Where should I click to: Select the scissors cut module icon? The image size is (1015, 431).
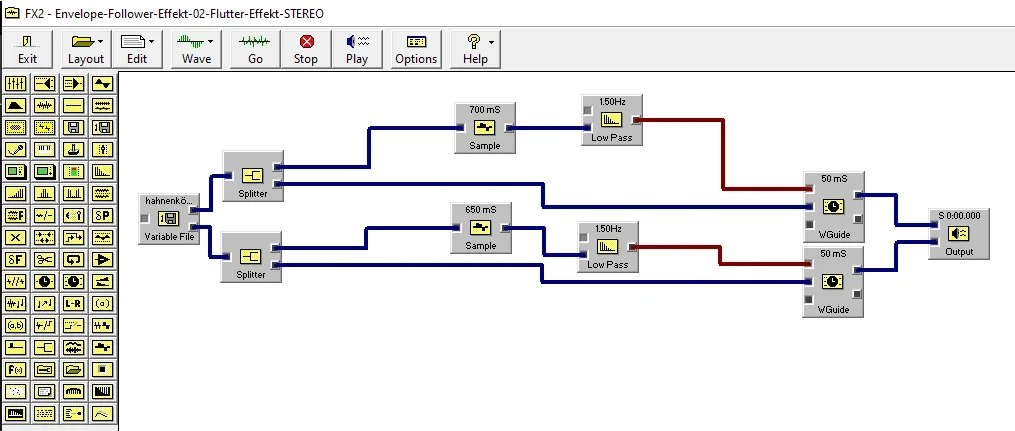[x=45, y=260]
